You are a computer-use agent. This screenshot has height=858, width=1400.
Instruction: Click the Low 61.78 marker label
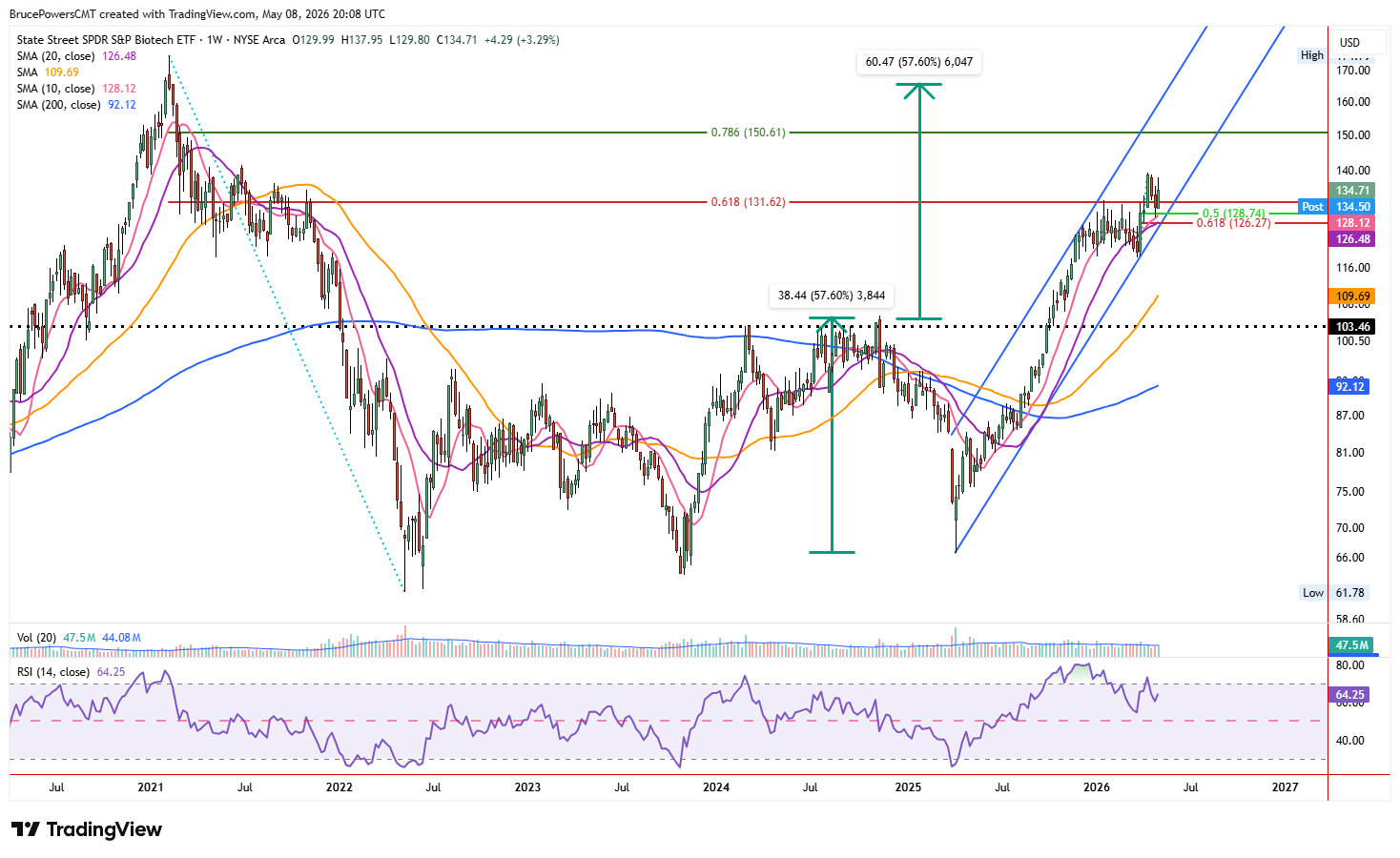[x=1333, y=593]
